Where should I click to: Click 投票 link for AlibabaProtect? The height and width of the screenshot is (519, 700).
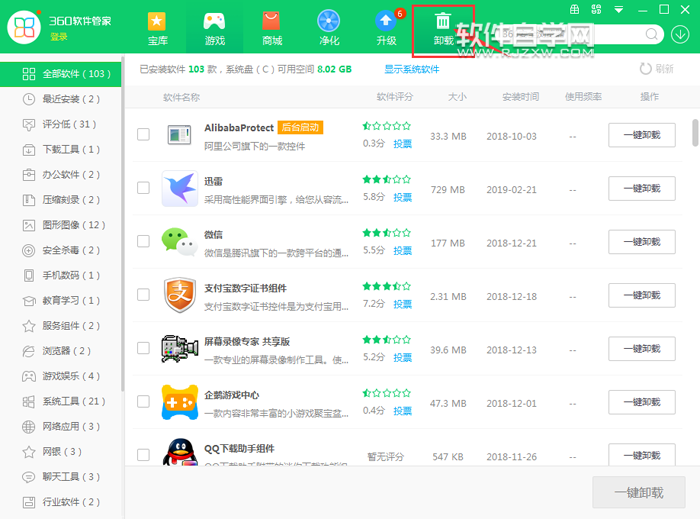[402, 144]
